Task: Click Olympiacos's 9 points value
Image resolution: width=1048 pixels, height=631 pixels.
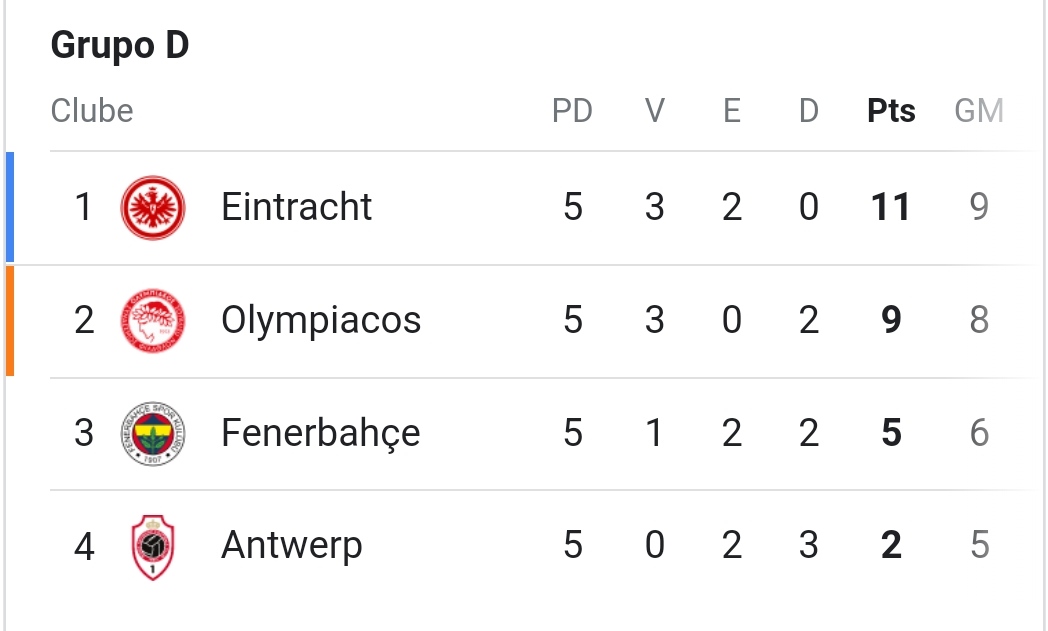Action: 891,320
